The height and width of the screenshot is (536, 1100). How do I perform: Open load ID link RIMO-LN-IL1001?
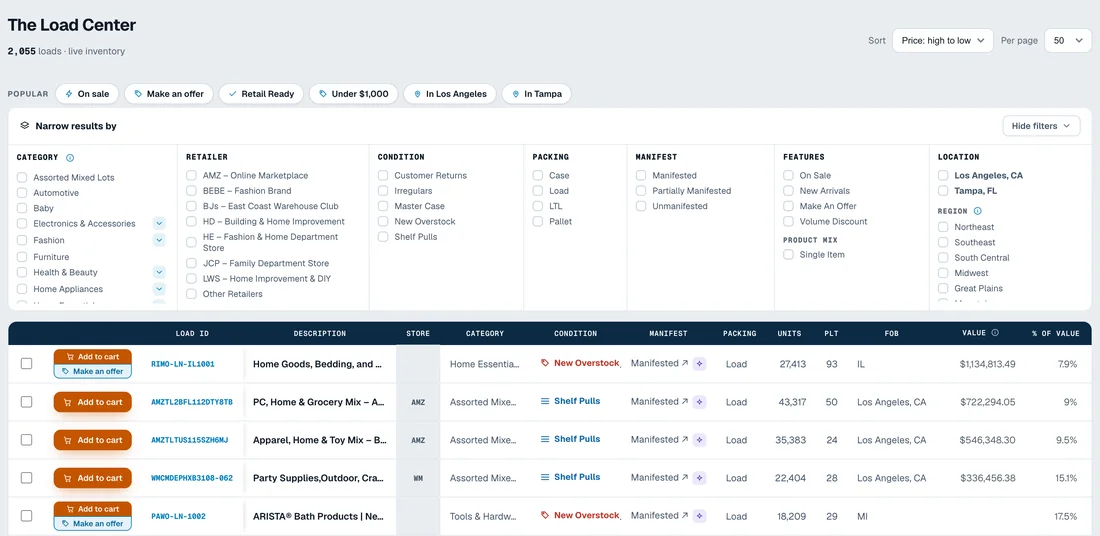[x=182, y=364]
